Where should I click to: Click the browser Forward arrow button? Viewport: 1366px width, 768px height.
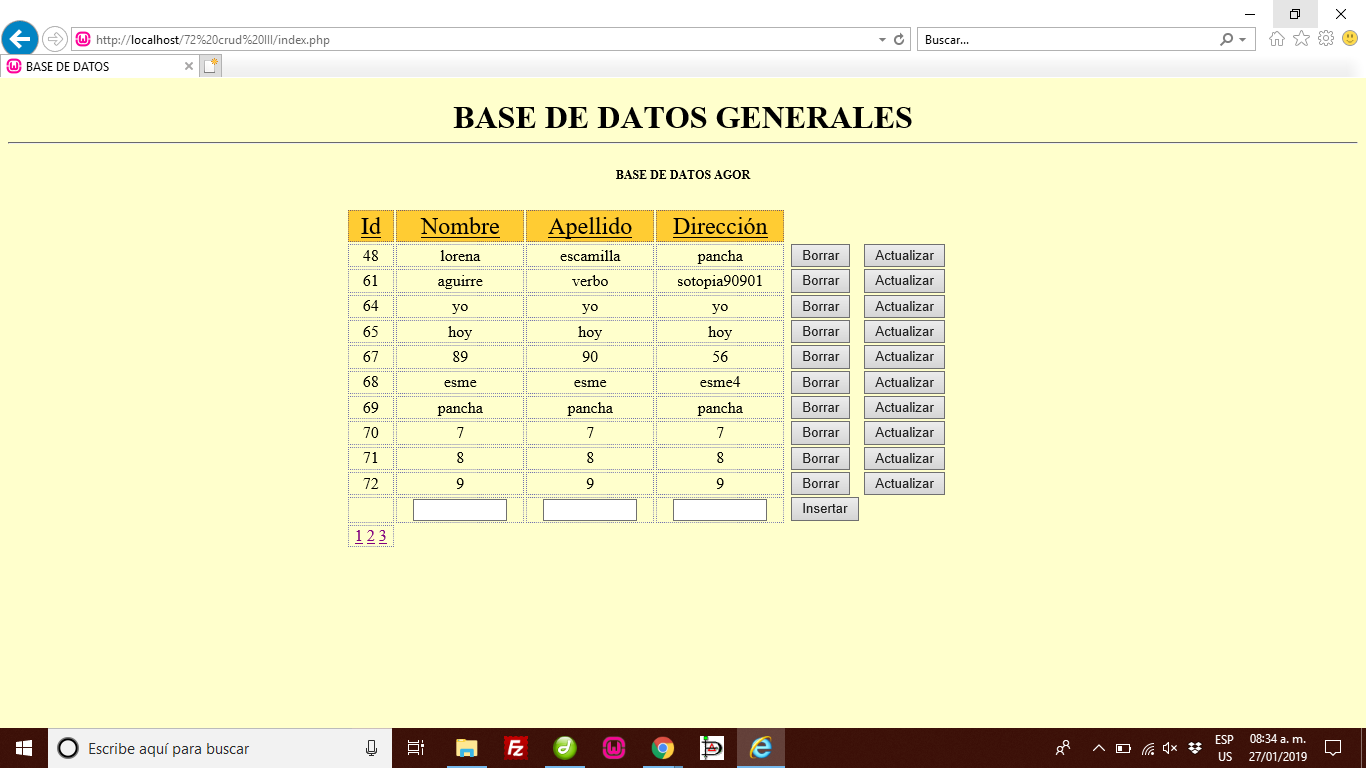(55, 39)
